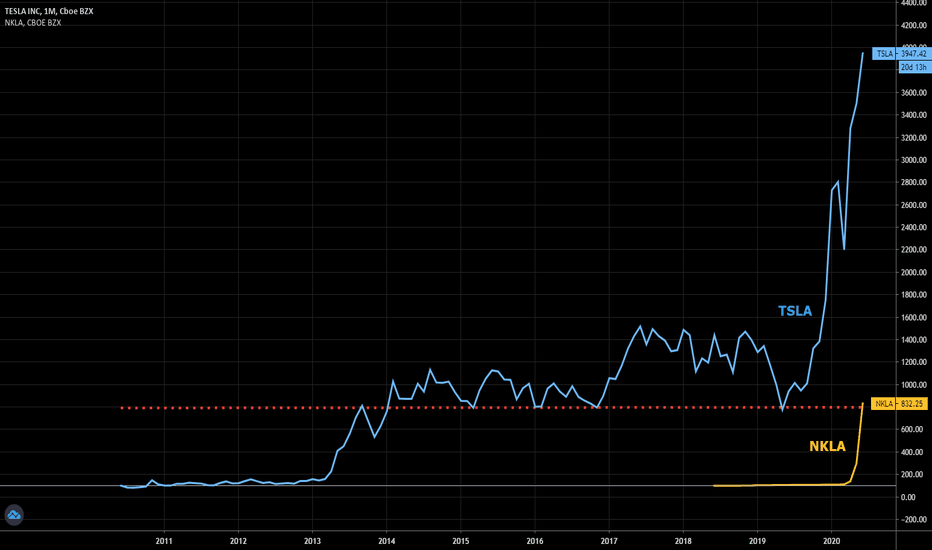The width and height of the screenshot is (932, 550).
Task: Click the NKLA 832.25 price label
Action: pos(899,404)
